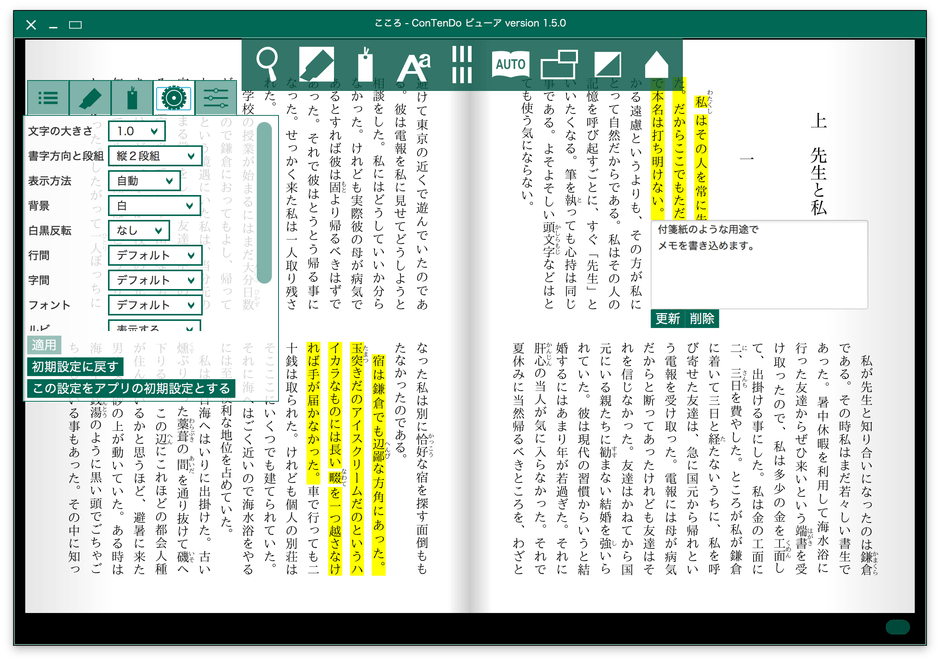This screenshot has width=940, height=662.
Task: Switch to the table of contents list tab
Action: coord(47,98)
